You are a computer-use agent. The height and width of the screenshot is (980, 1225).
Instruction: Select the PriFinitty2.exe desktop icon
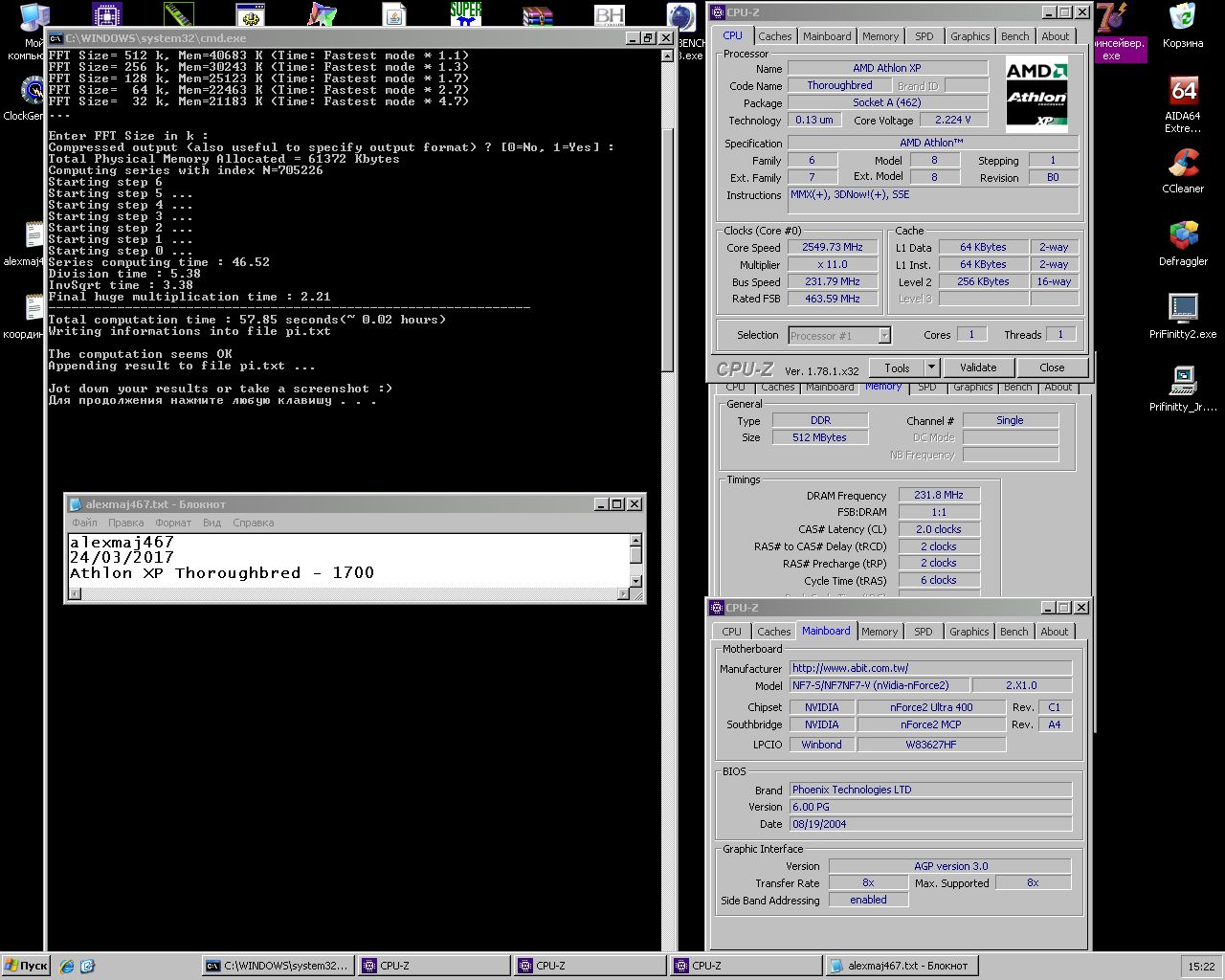pyautogui.click(x=1183, y=316)
